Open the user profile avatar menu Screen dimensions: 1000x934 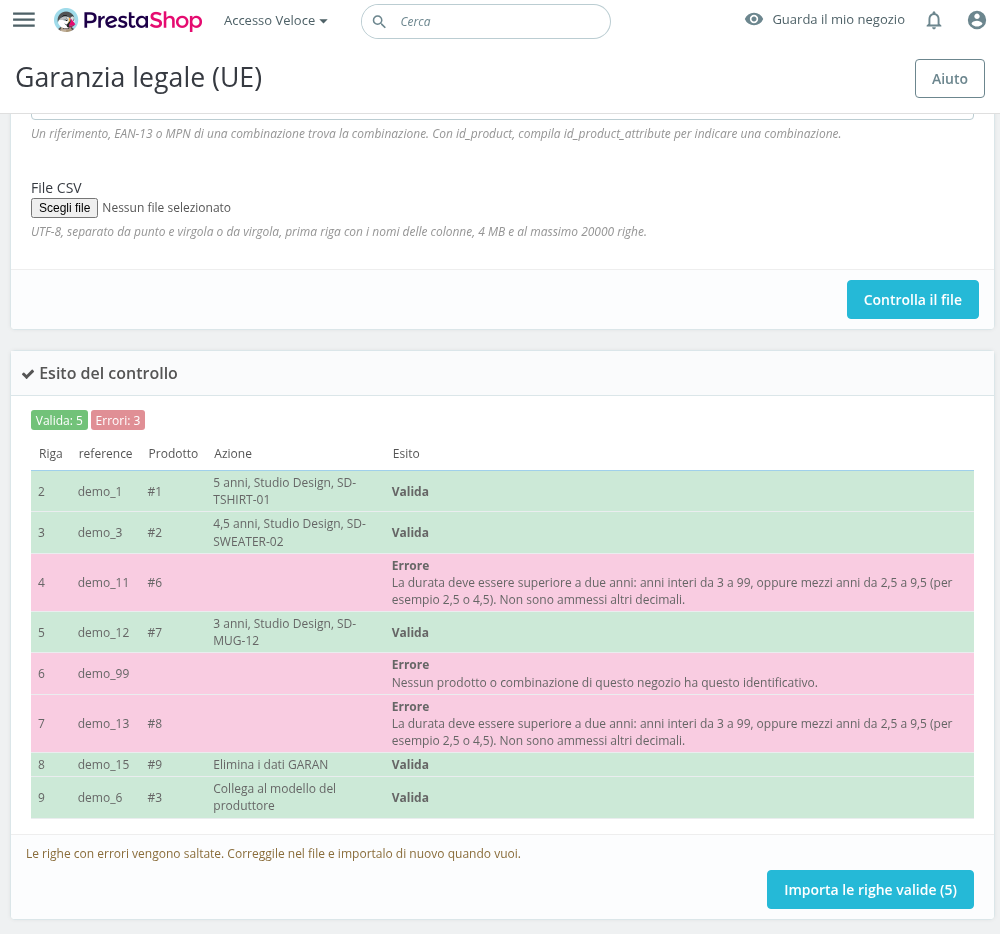[976, 20]
